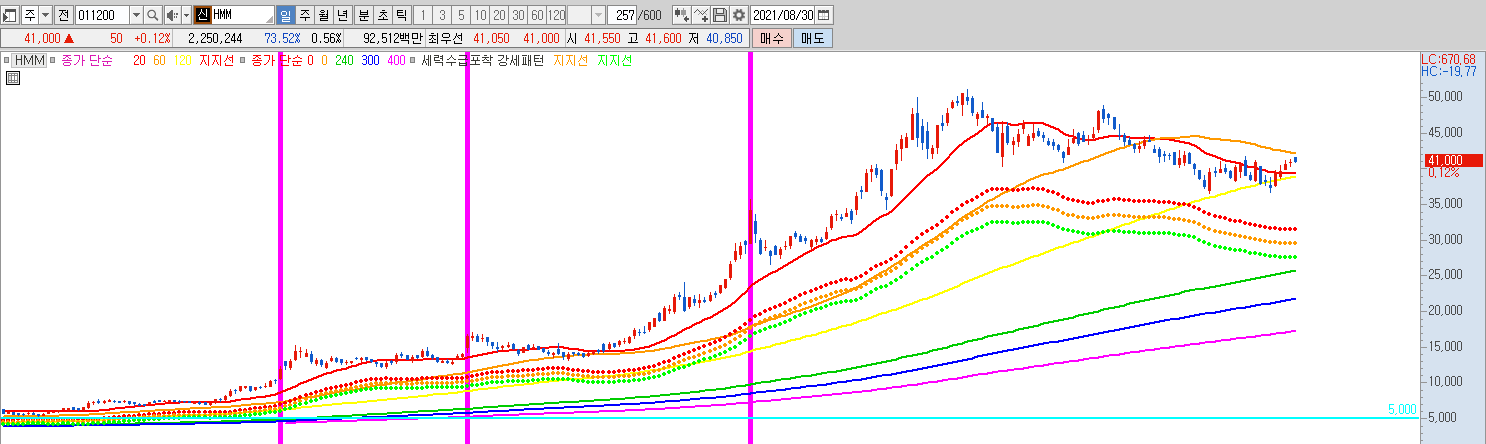This screenshot has height=444, width=1486.
Task: Choose interval 5 button
Action: pyautogui.click(x=461, y=15)
